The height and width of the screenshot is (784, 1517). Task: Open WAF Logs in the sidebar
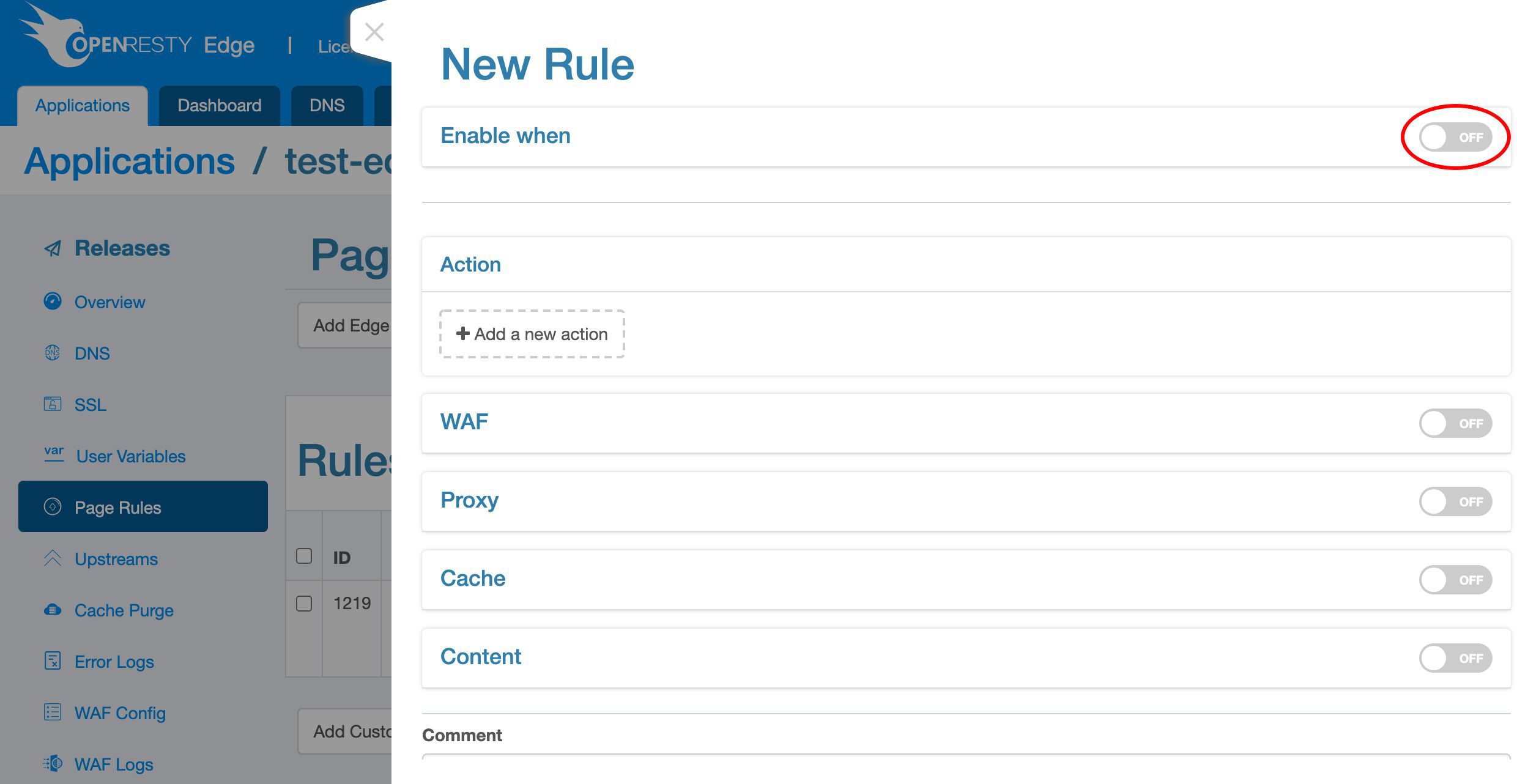pyautogui.click(x=114, y=764)
